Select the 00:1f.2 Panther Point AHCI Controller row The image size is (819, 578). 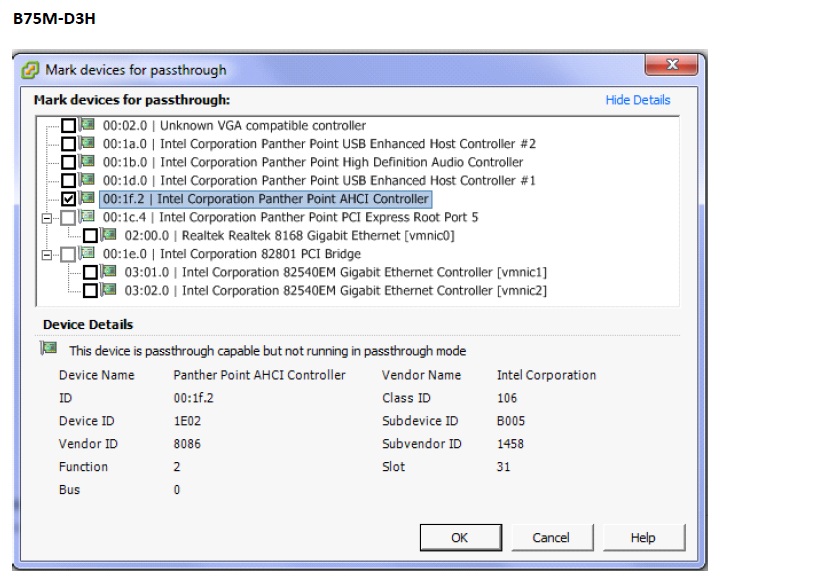[265, 199]
